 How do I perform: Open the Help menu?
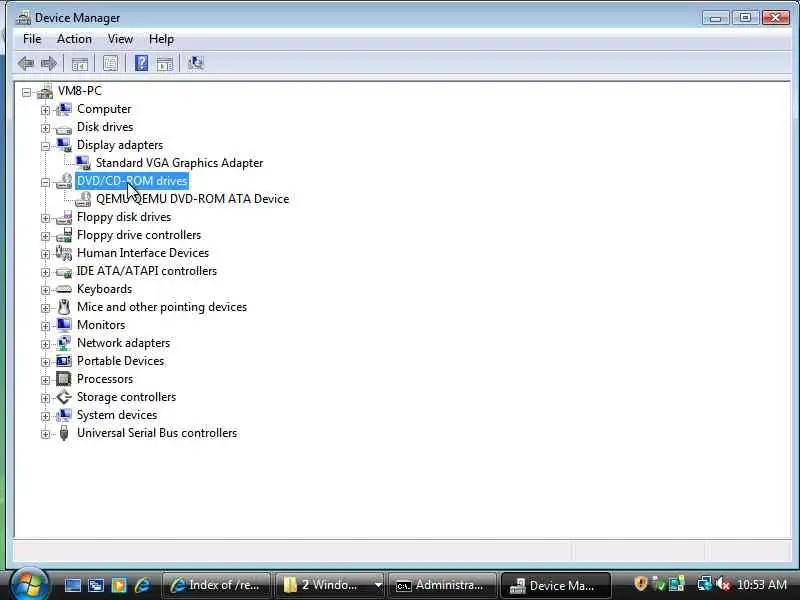click(x=161, y=39)
